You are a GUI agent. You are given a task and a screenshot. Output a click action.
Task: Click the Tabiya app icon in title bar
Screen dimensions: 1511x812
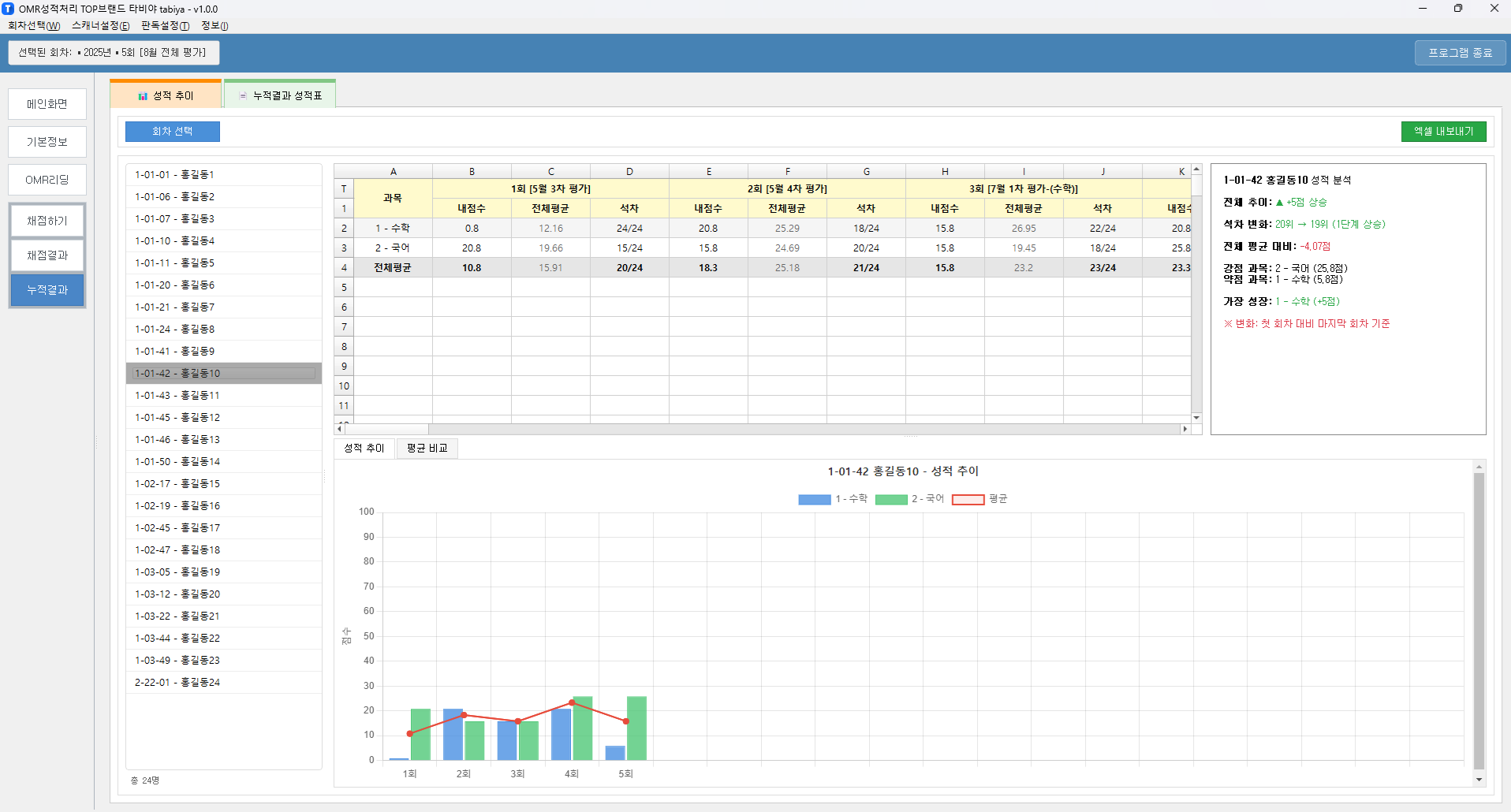click(8, 9)
